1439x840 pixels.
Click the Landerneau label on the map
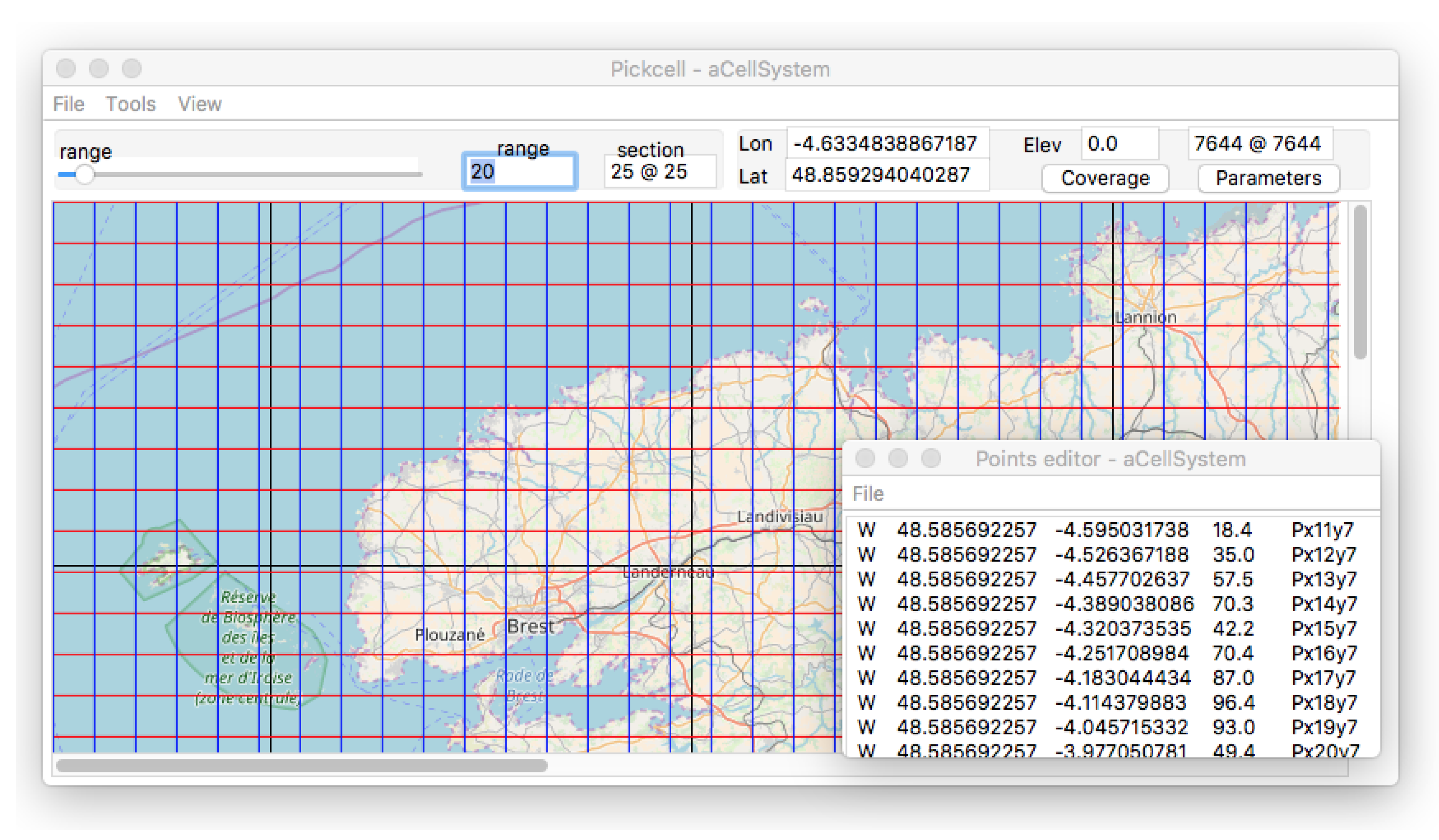[667, 572]
